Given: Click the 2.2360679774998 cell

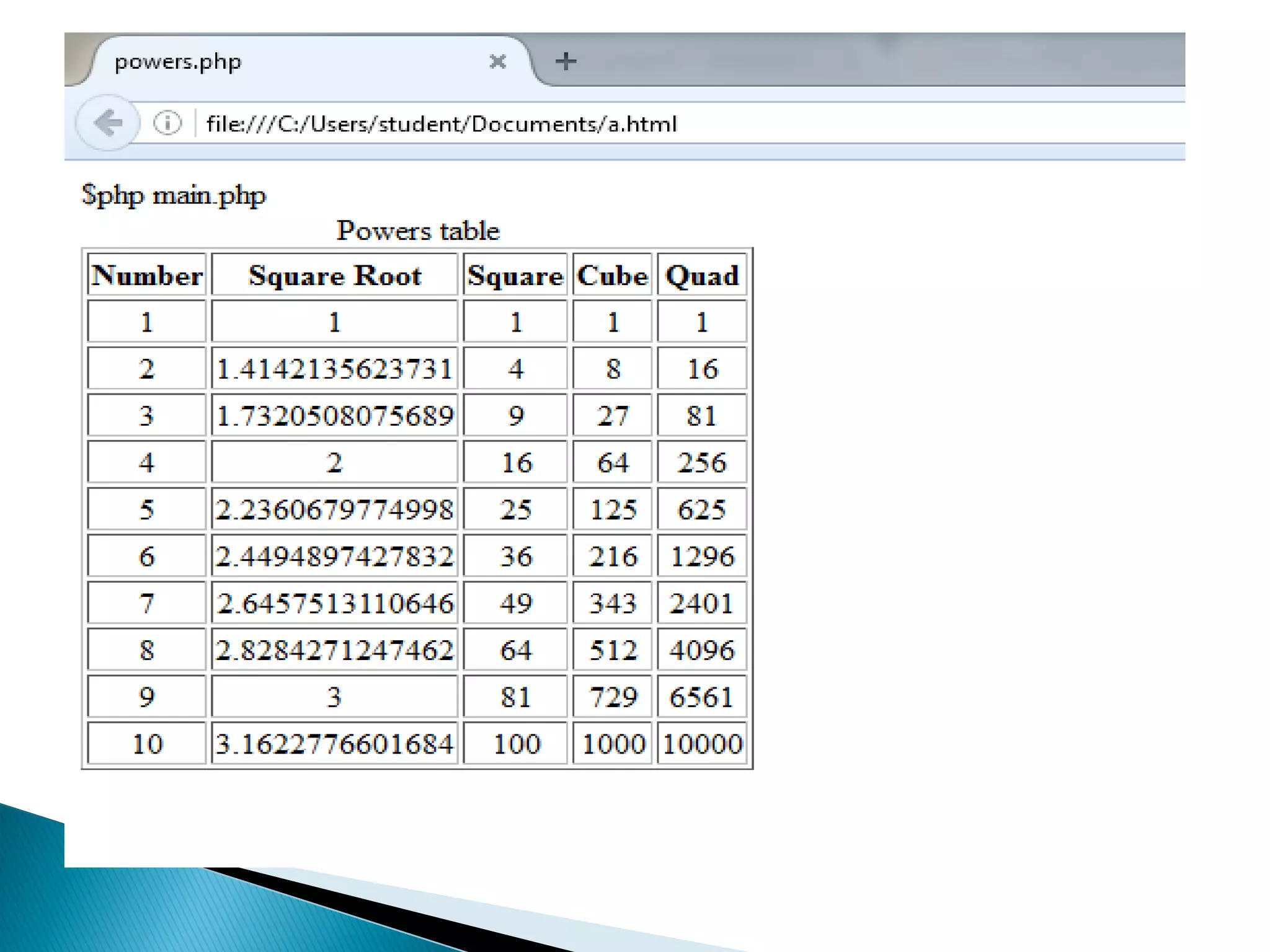Looking at the screenshot, I should [334, 509].
